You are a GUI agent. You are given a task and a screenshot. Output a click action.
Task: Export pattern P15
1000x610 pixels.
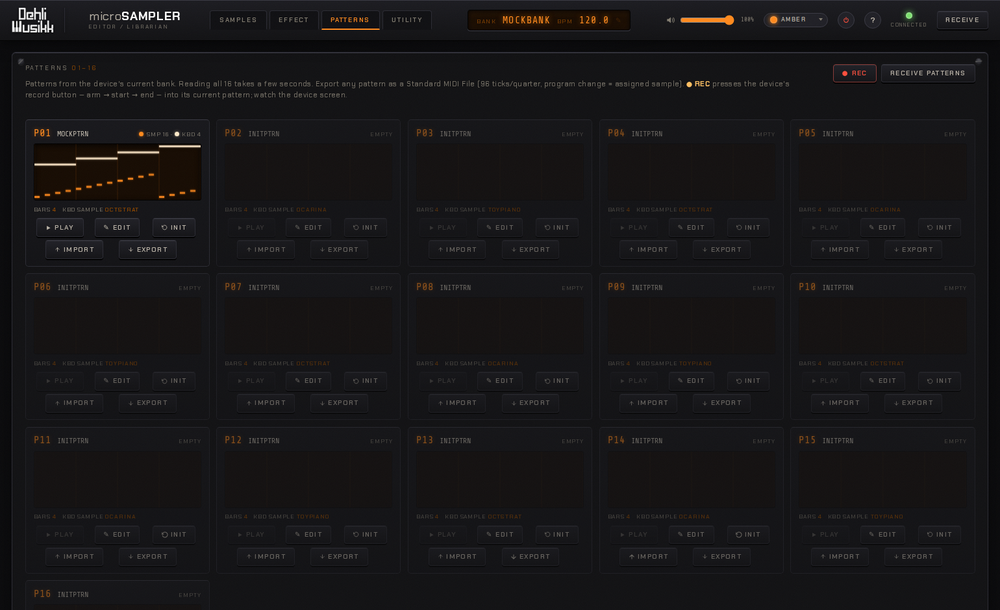point(913,556)
